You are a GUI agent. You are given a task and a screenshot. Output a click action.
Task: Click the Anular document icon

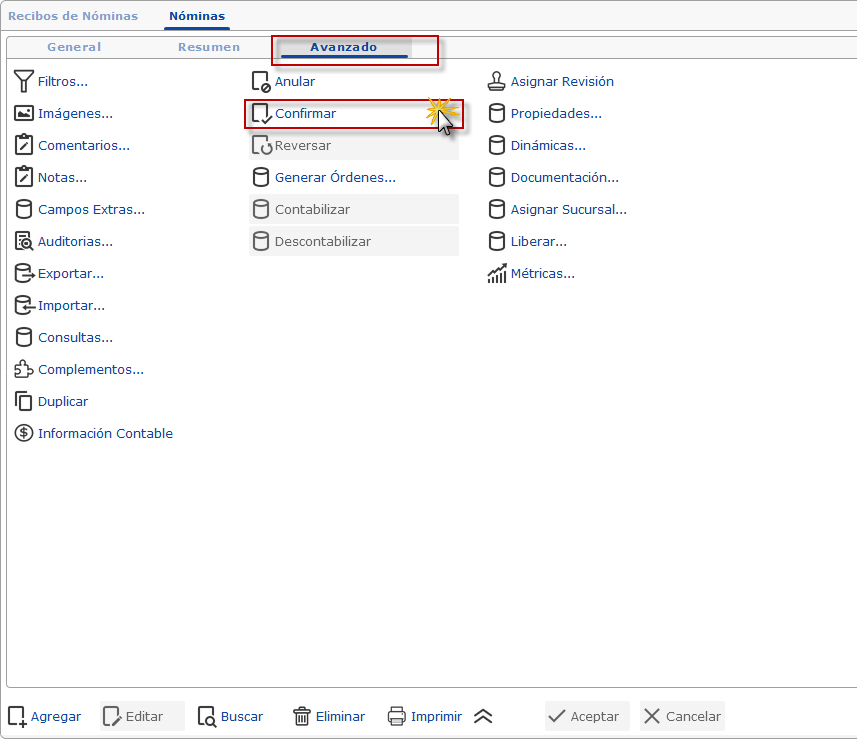(261, 81)
